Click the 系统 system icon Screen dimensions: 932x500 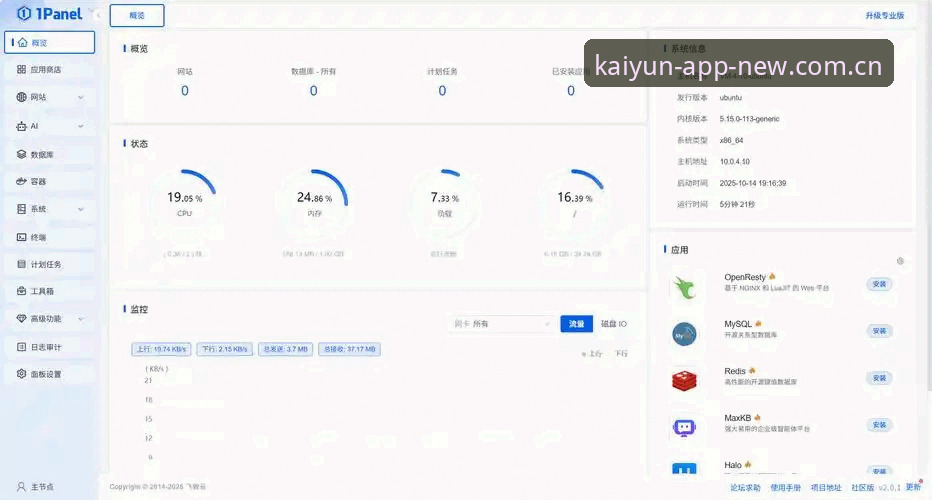pos(21,209)
